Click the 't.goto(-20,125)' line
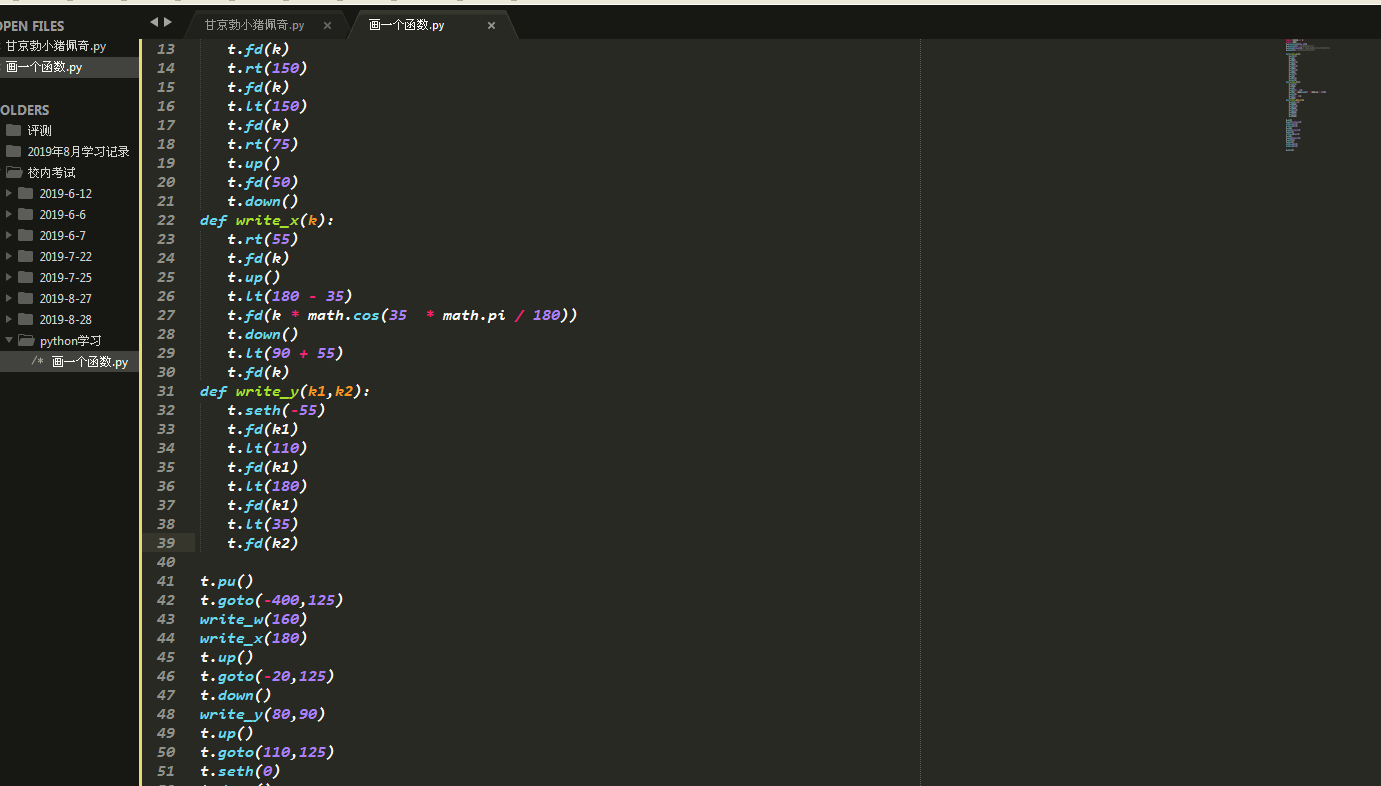The height and width of the screenshot is (786, 1381). pyautogui.click(x=267, y=676)
